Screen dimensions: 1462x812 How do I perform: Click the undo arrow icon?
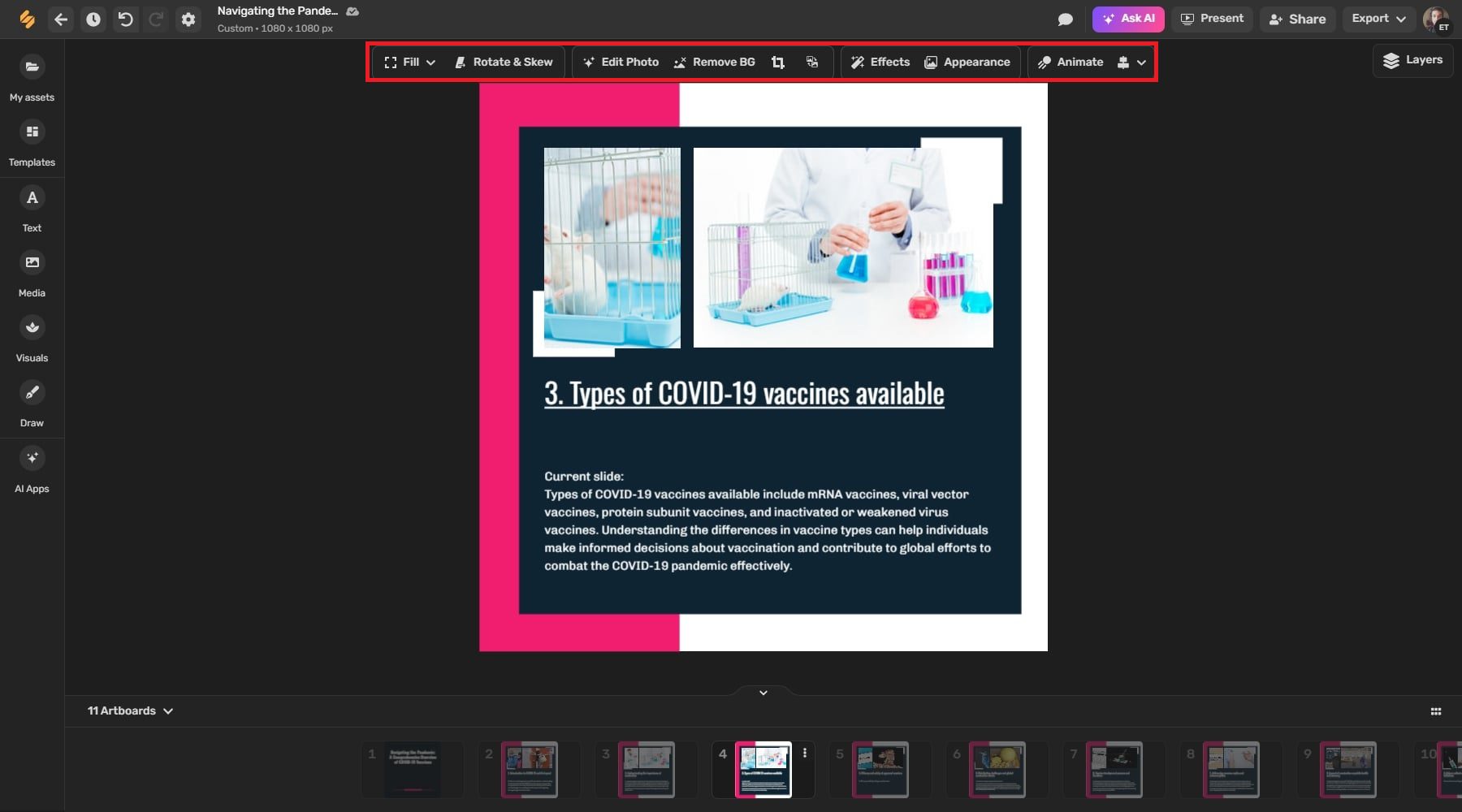point(125,19)
